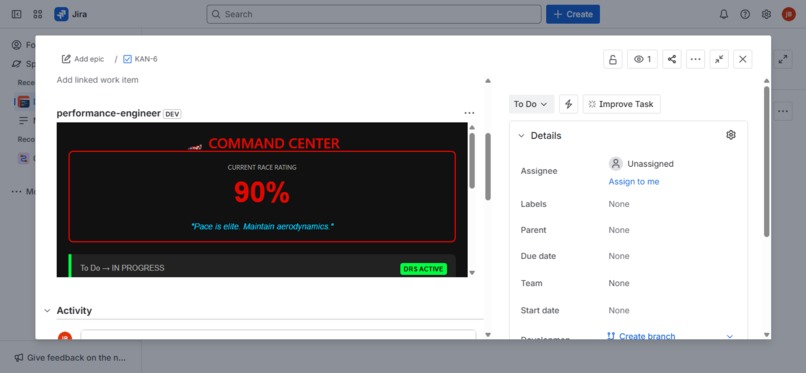Click the Start date None value
Image resolution: width=806 pixels, height=373 pixels.
(619, 310)
